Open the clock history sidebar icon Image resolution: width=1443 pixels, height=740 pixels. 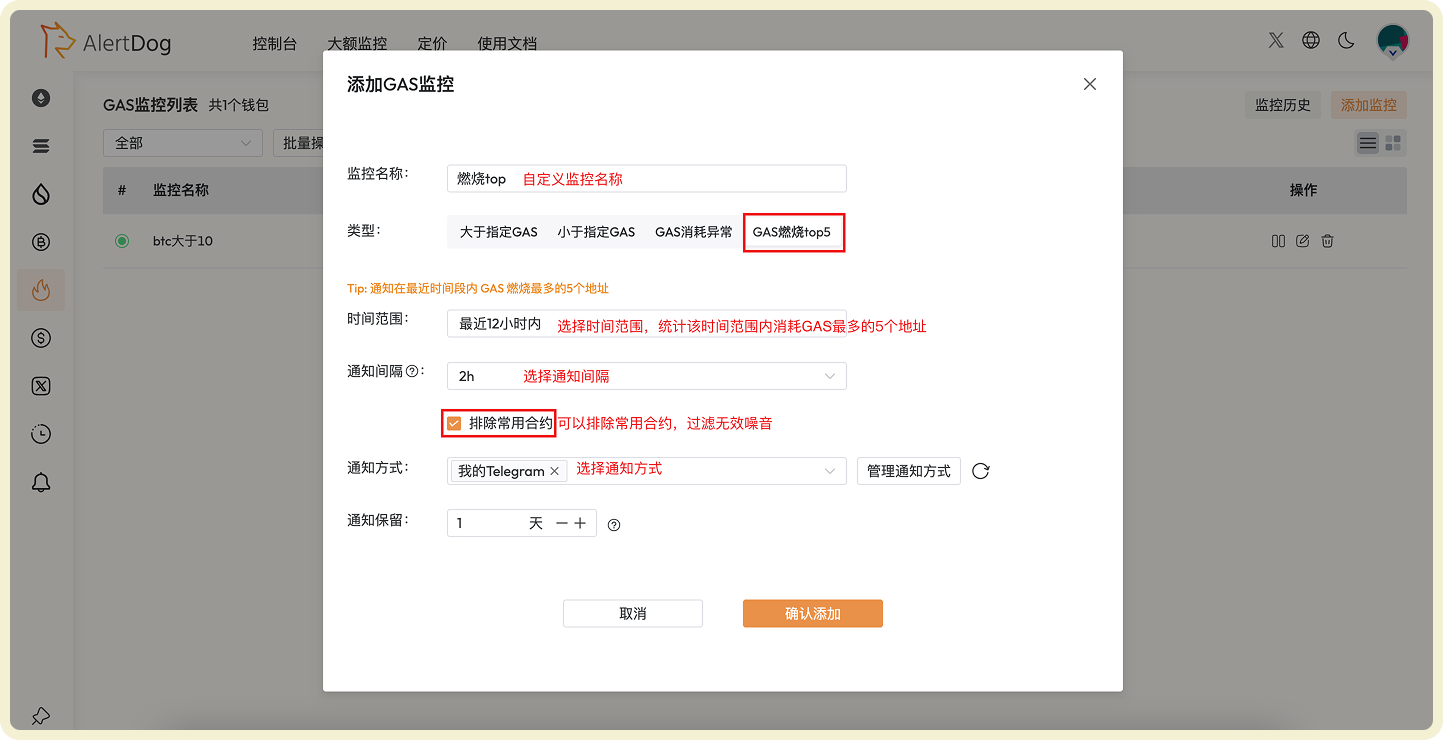point(41,434)
